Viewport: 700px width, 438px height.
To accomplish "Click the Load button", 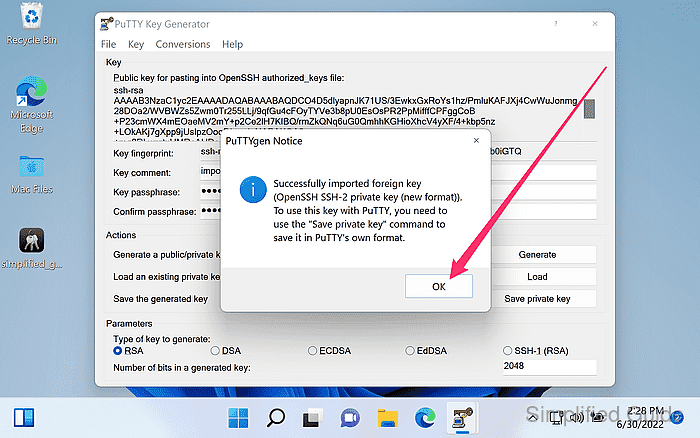I will pos(537,277).
